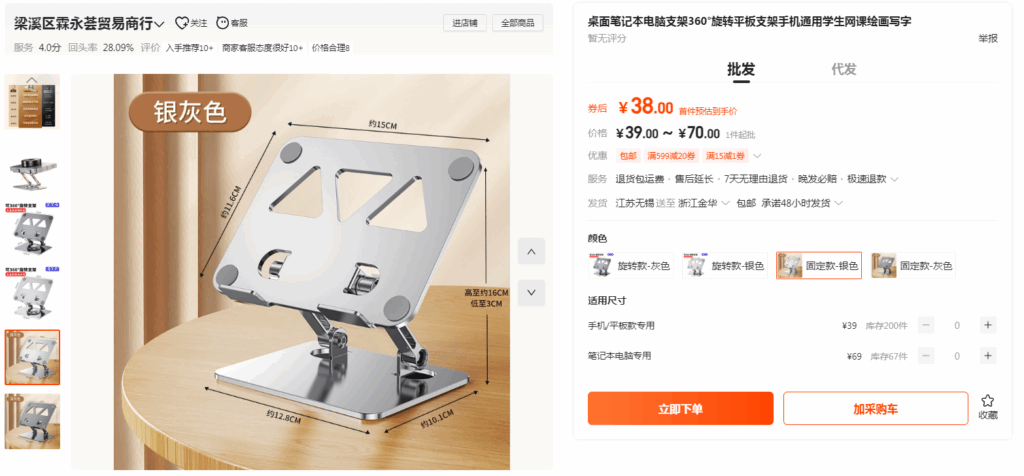Screen dimensions: 1024x476
Task: Open customer service smiley icon
Action: [x=222, y=24]
